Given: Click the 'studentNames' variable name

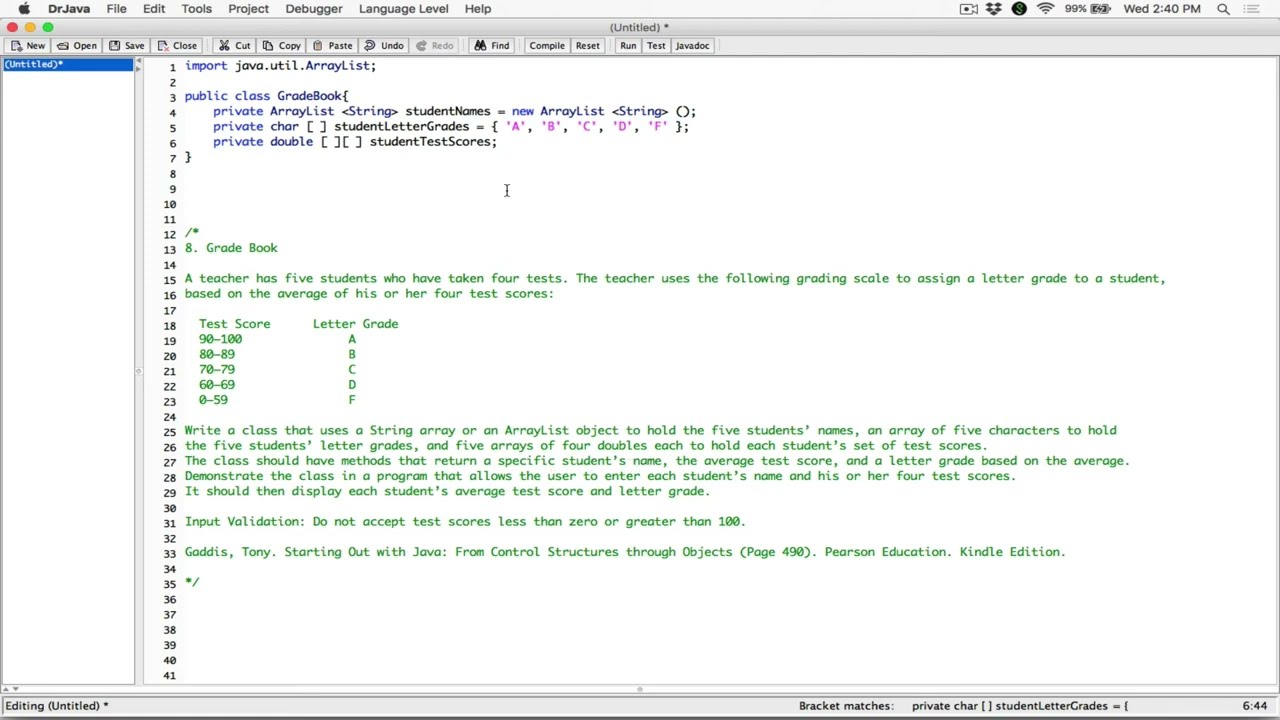Looking at the screenshot, I should 448,112.
